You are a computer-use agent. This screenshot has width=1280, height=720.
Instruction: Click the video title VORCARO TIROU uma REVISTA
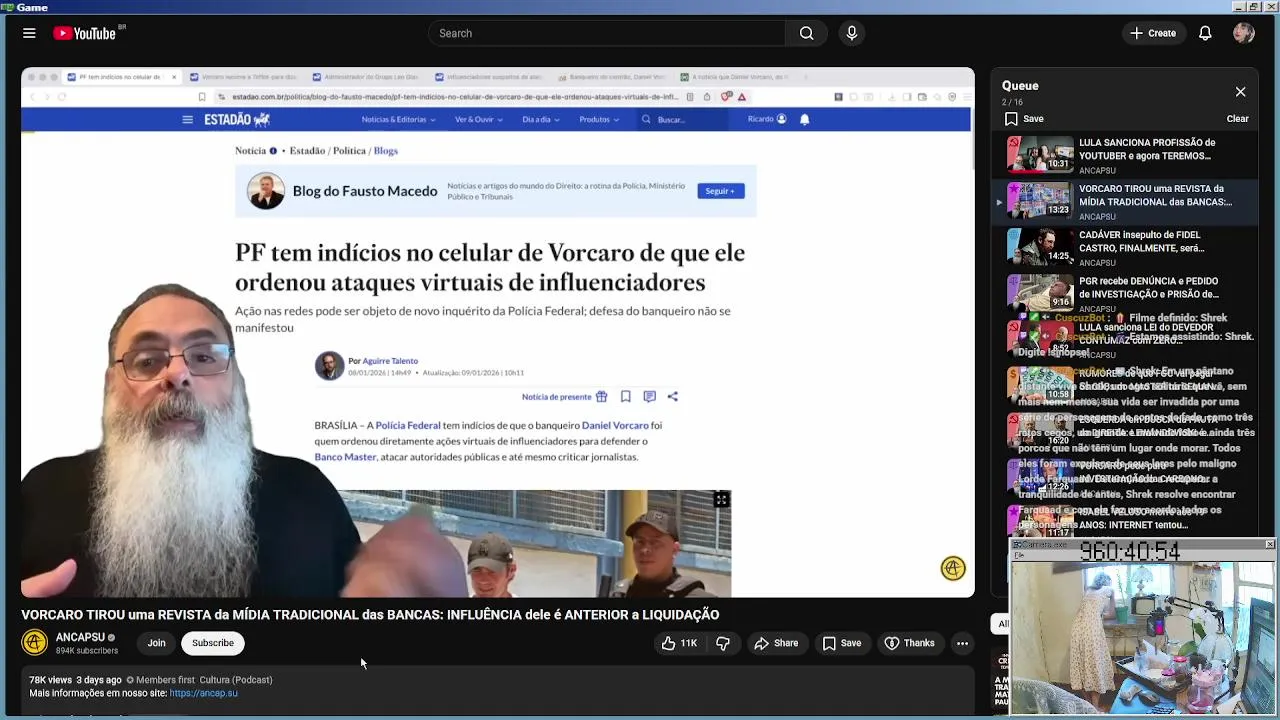(x=370, y=615)
